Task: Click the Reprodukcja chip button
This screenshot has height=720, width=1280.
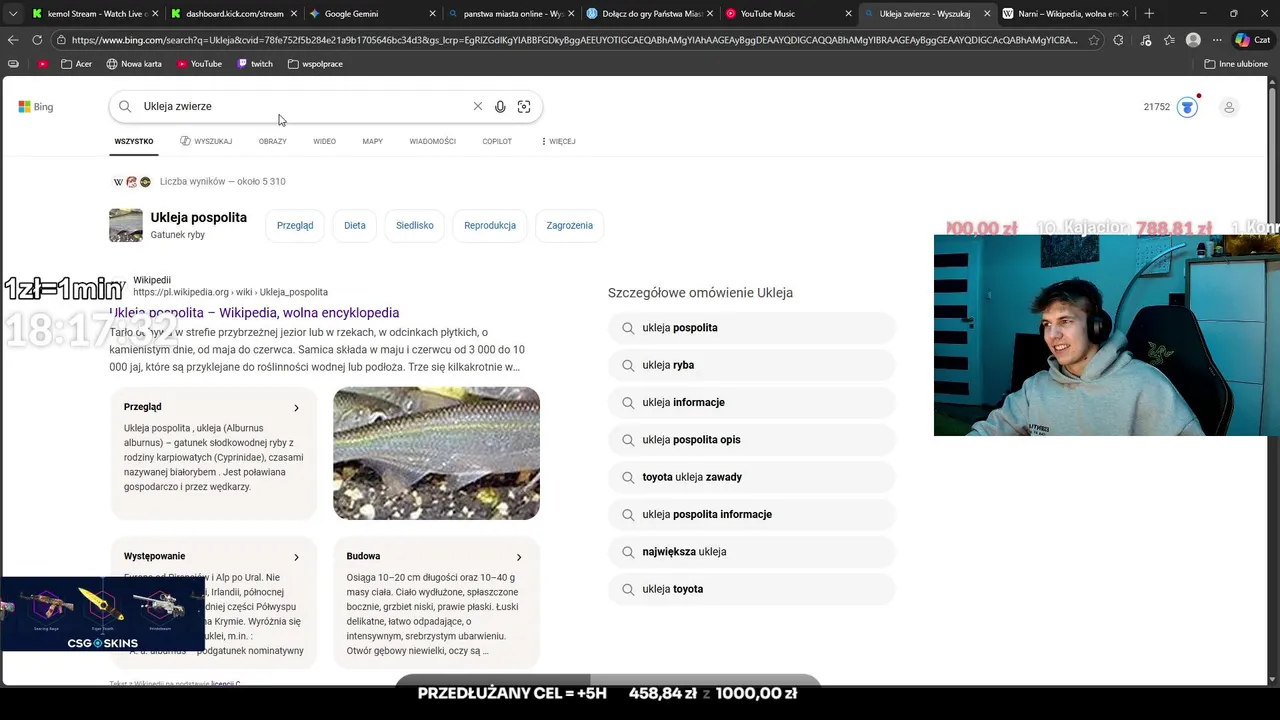Action: point(490,225)
